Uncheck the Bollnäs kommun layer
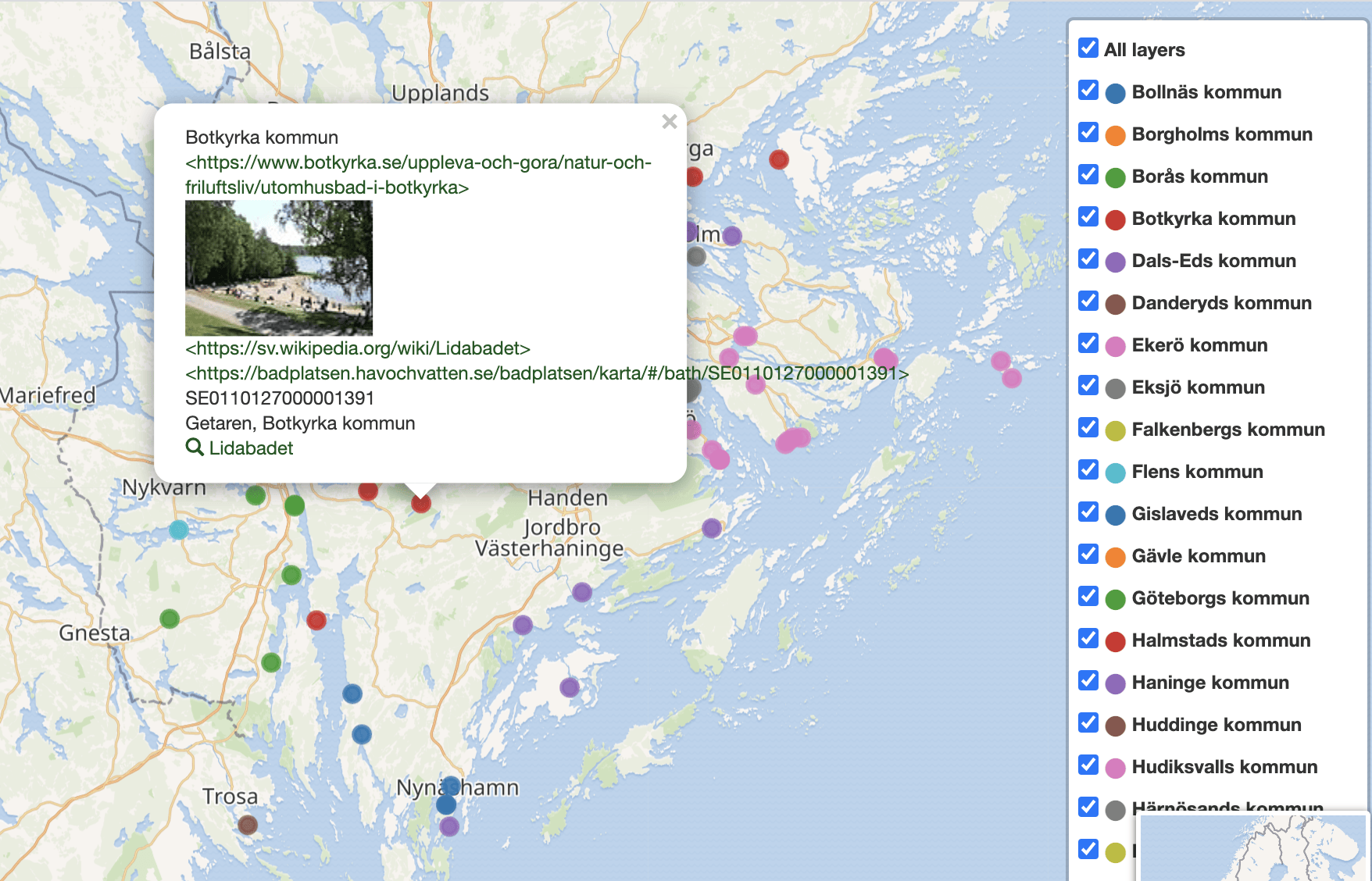This screenshot has width=1372, height=881. [x=1088, y=91]
